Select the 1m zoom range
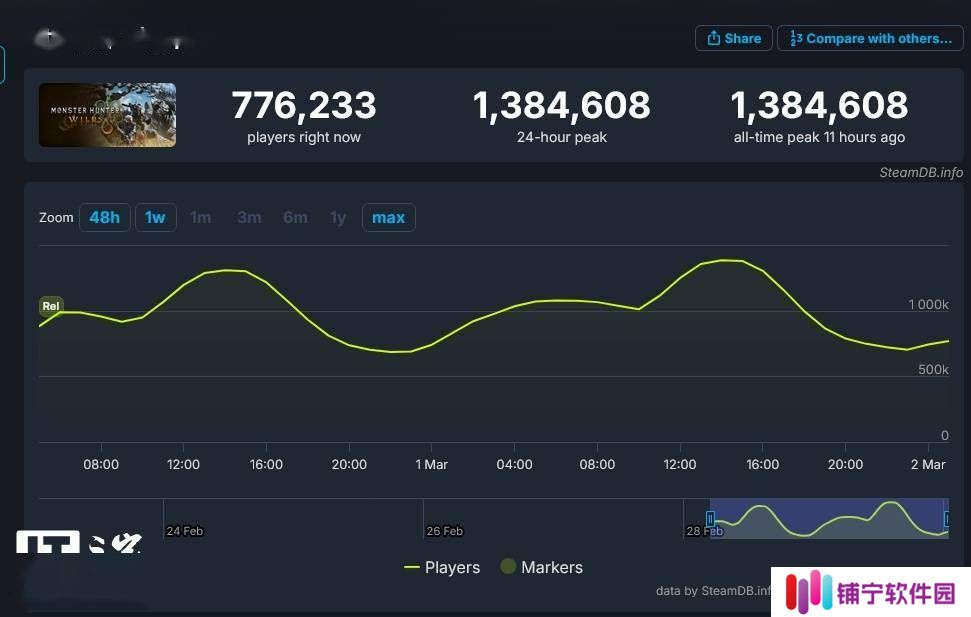The width and height of the screenshot is (971, 617). tap(201, 217)
